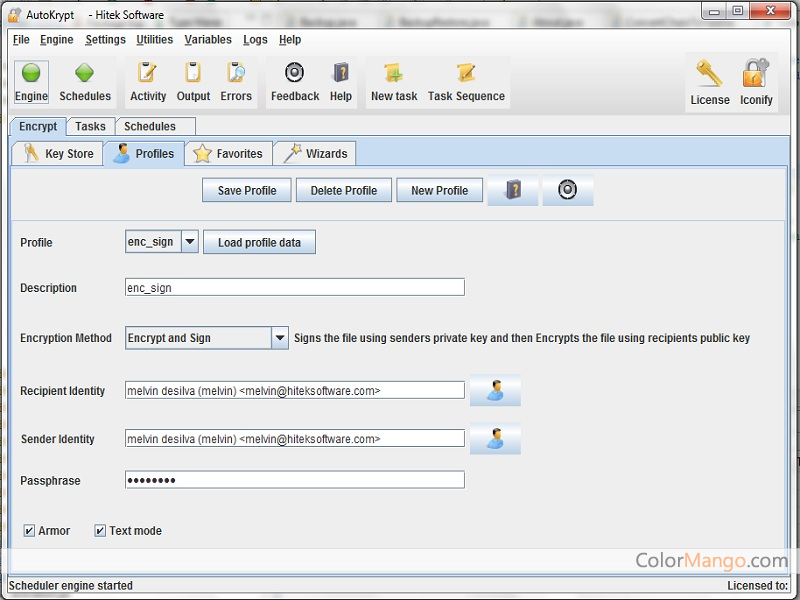The width and height of the screenshot is (800, 600).
Task: Switch to the Tasks tab
Action: coord(90,126)
